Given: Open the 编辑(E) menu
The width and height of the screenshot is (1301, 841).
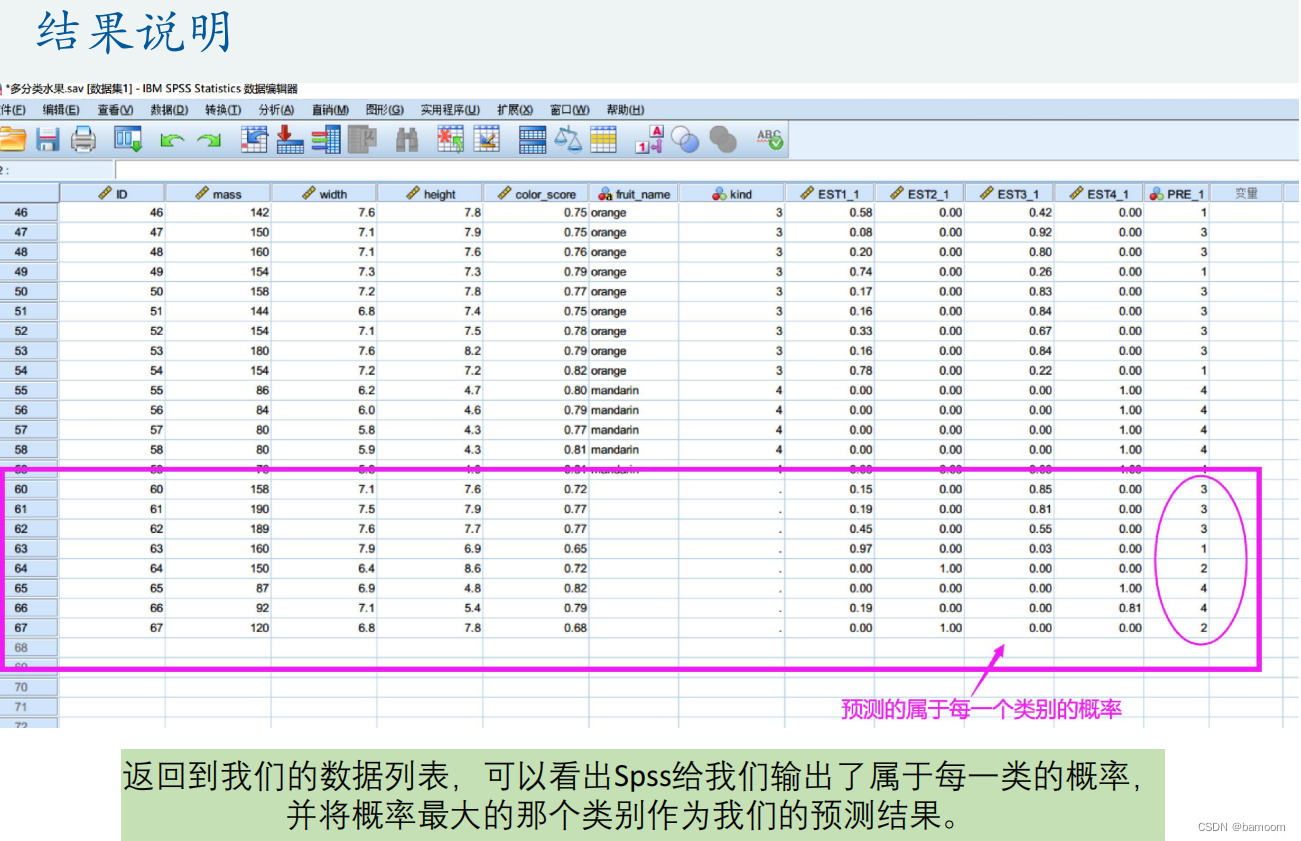Looking at the screenshot, I should (x=61, y=110).
